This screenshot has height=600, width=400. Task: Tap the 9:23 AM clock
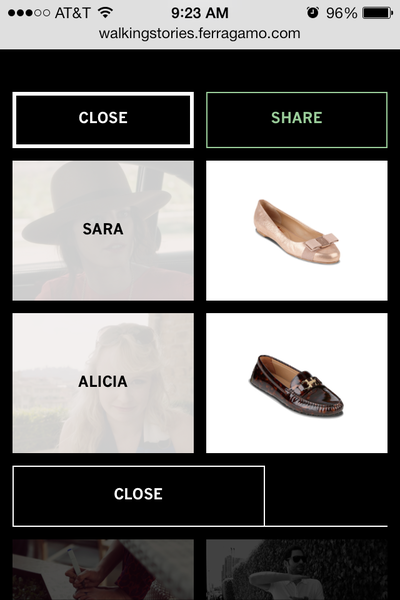pyautogui.click(x=199, y=13)
